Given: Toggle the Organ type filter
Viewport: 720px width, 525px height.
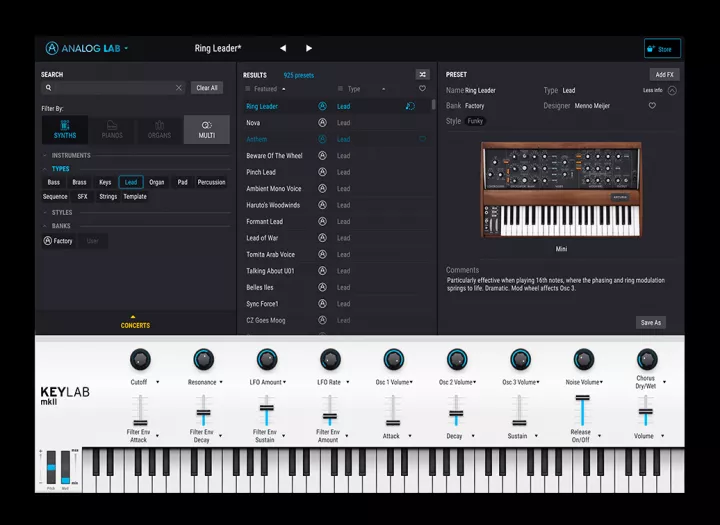Looking at the screenshot, I should [157, 182].
